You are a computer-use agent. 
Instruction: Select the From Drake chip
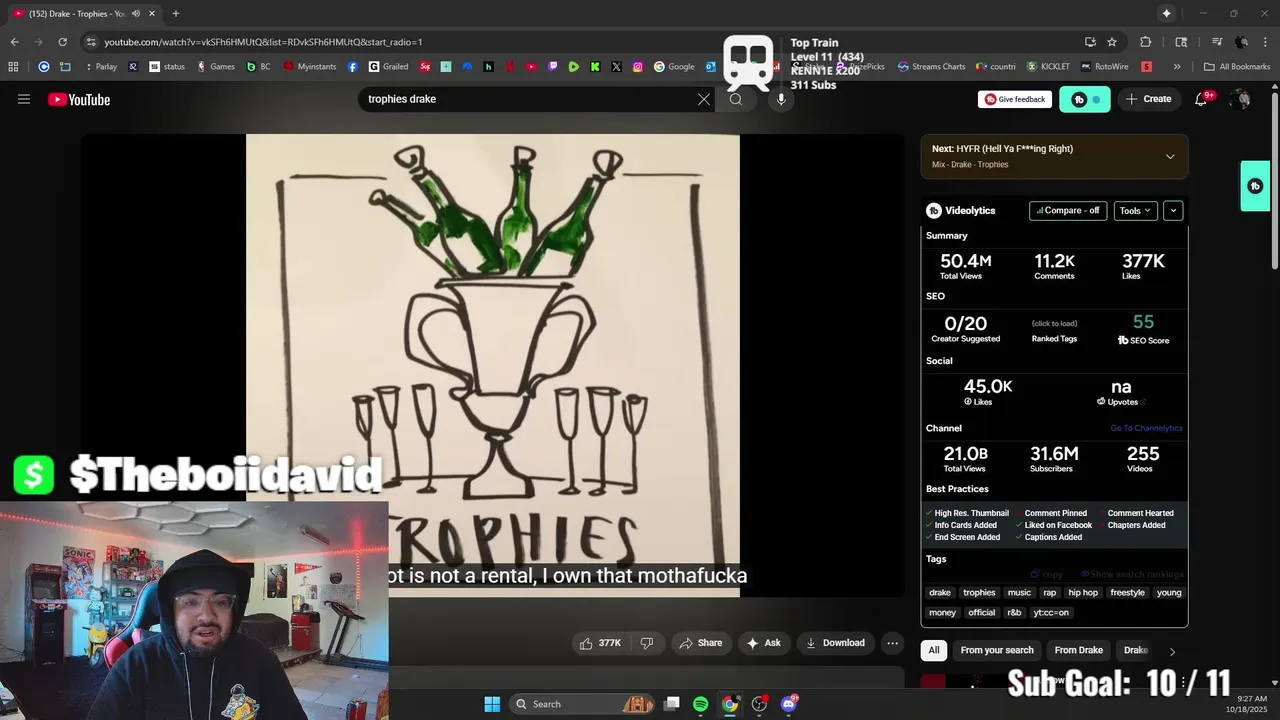1079,650
